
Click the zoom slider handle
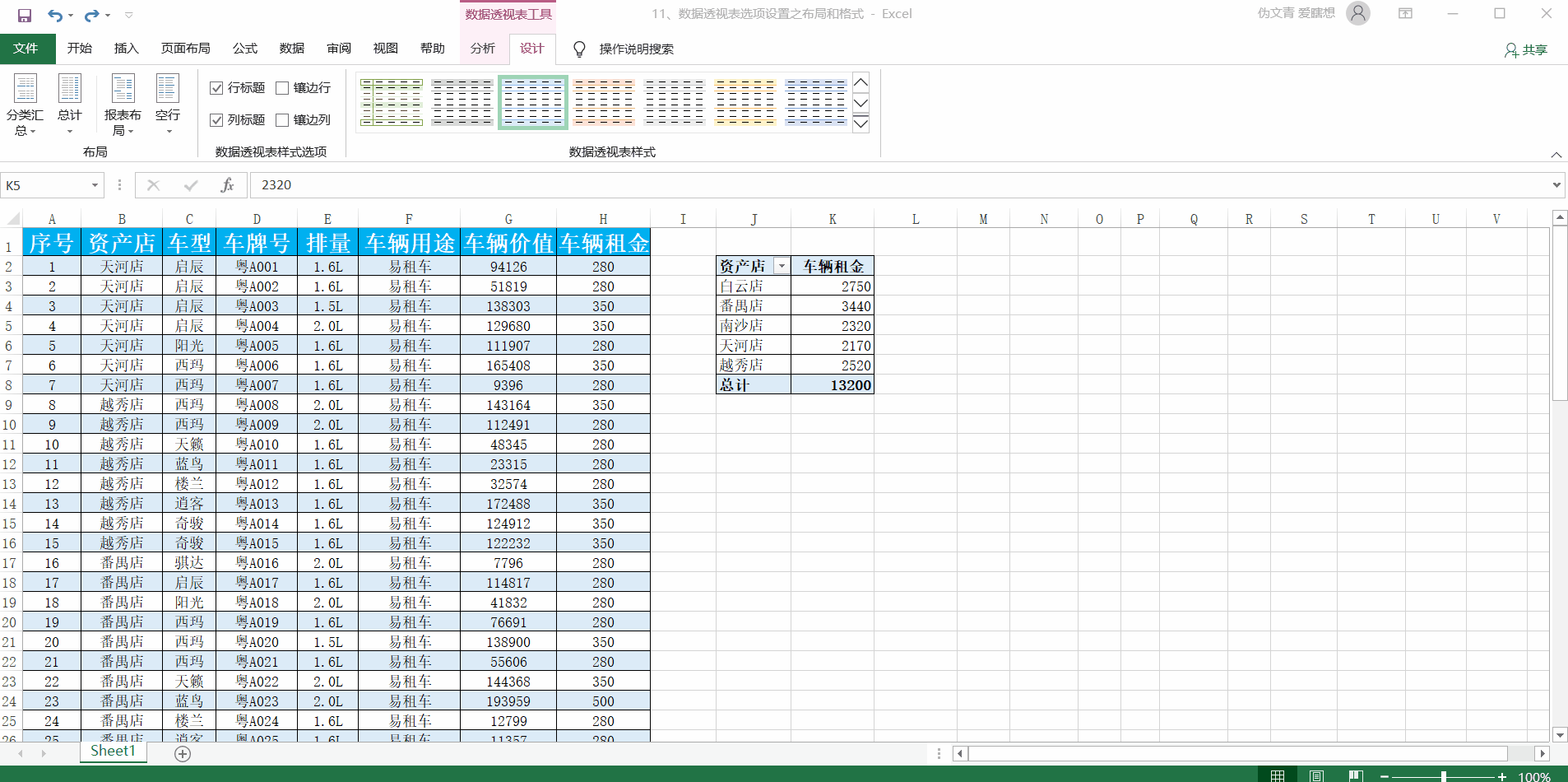pyautogui.click(x=1444, y=776)
